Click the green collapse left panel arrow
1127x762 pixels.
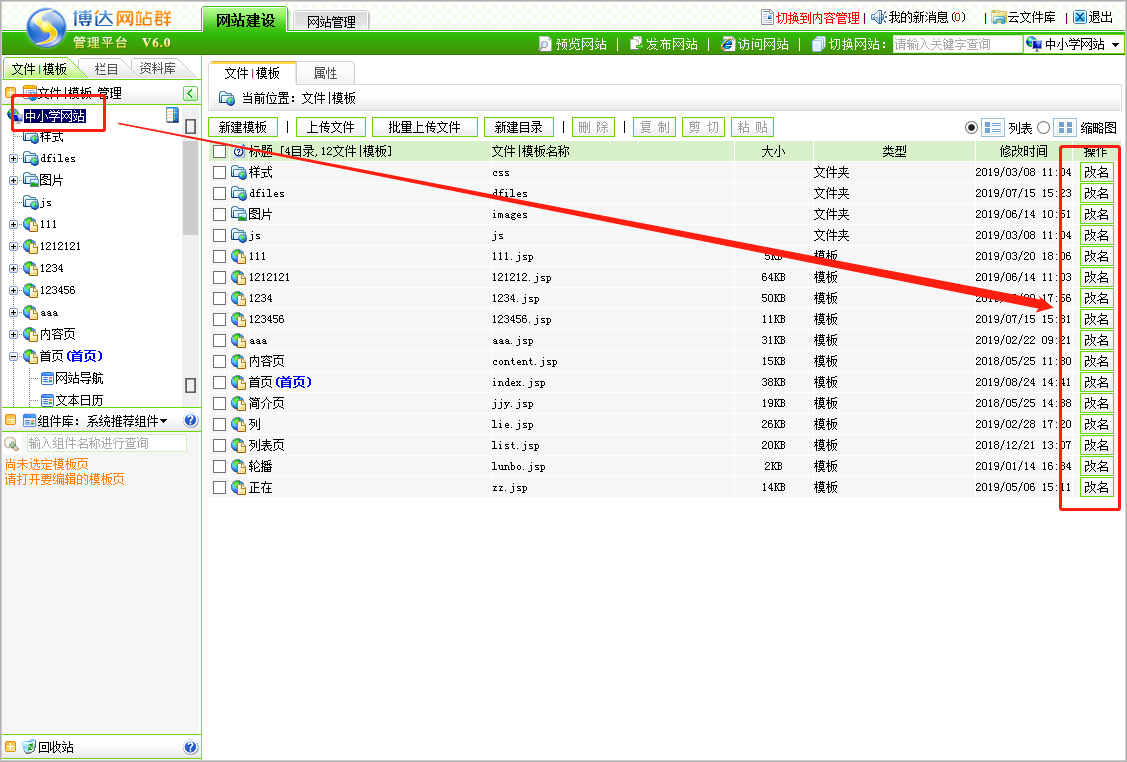190,93
